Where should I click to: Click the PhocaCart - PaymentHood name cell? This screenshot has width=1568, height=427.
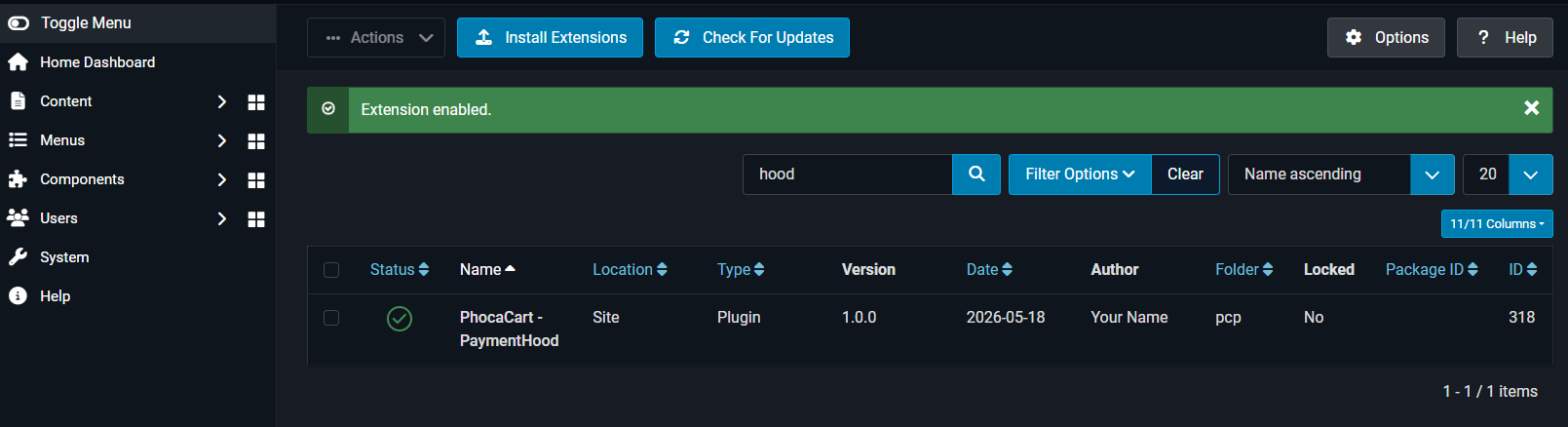tap(510, 329)
